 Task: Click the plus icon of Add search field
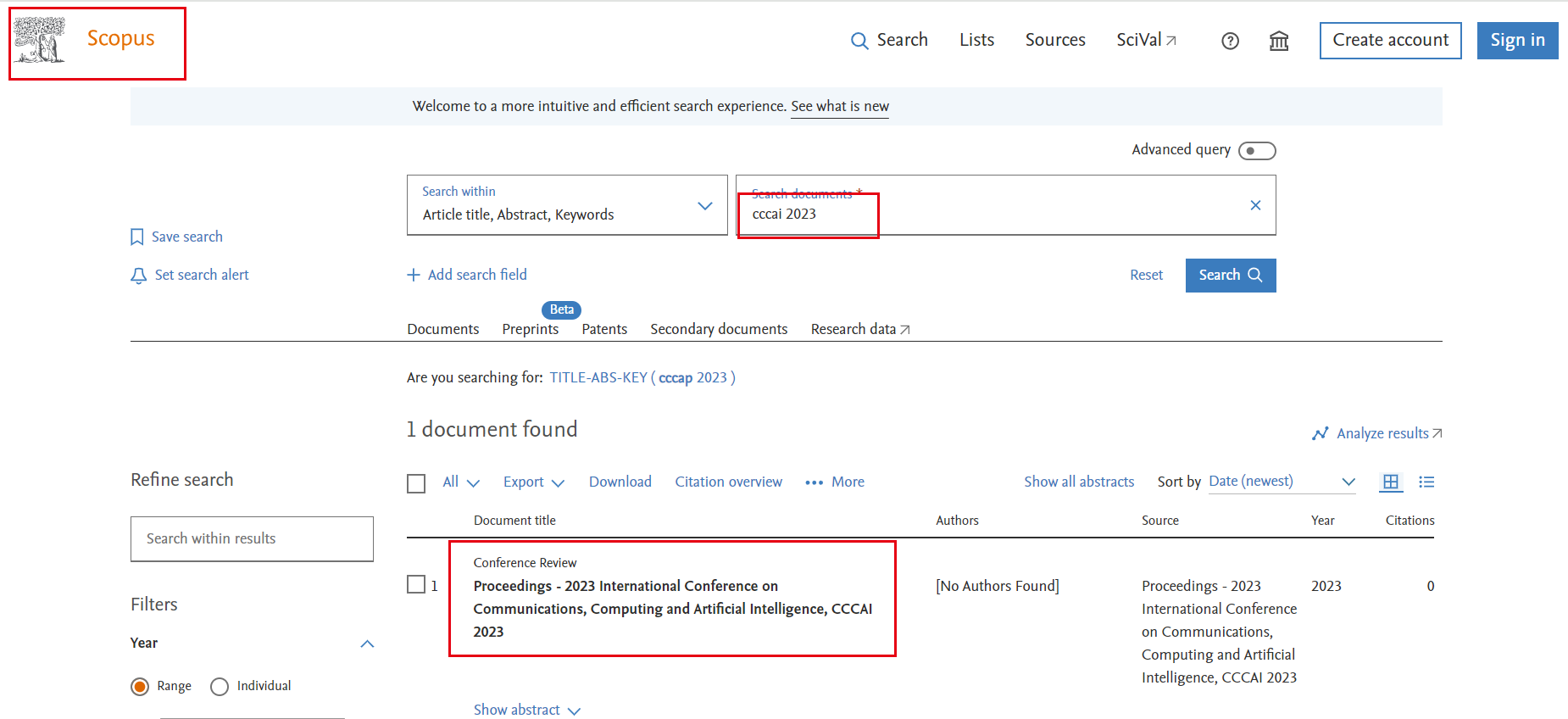pos(414,275)
